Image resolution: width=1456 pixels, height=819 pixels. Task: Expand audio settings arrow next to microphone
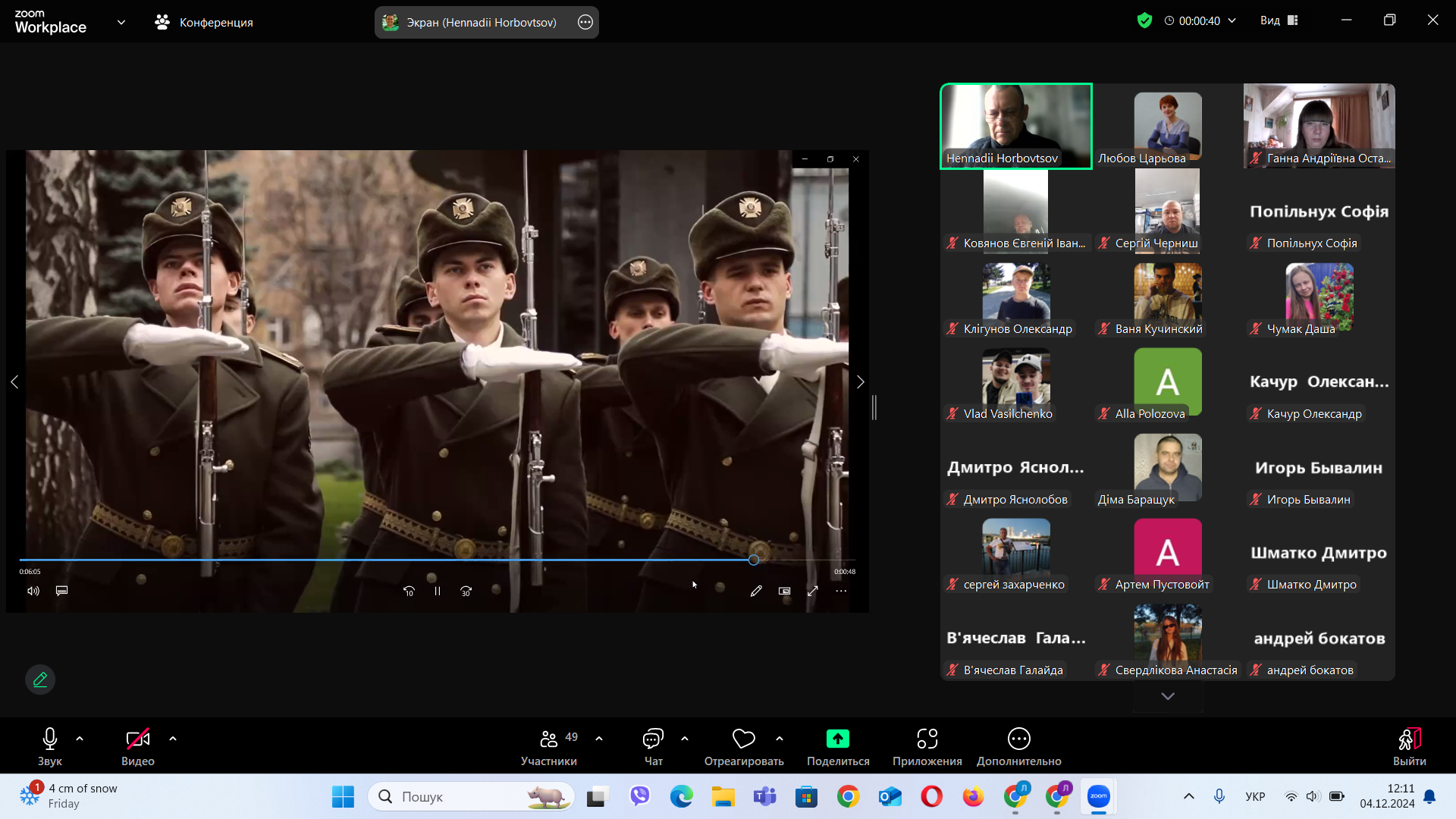(80, 739)
